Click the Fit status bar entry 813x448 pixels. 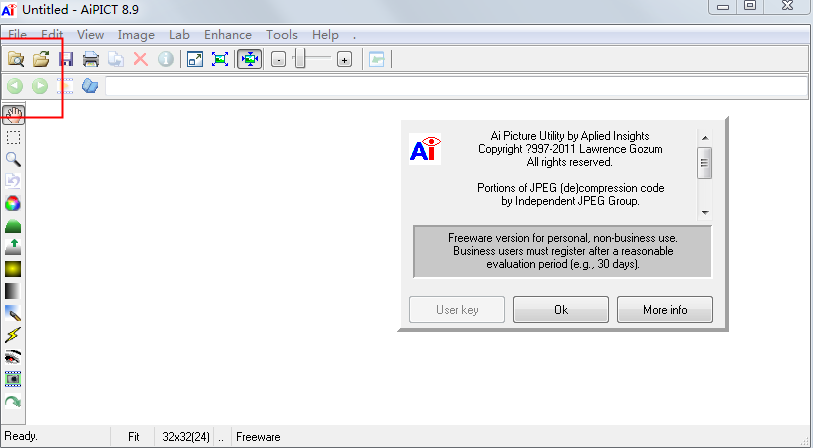point(134,437)
